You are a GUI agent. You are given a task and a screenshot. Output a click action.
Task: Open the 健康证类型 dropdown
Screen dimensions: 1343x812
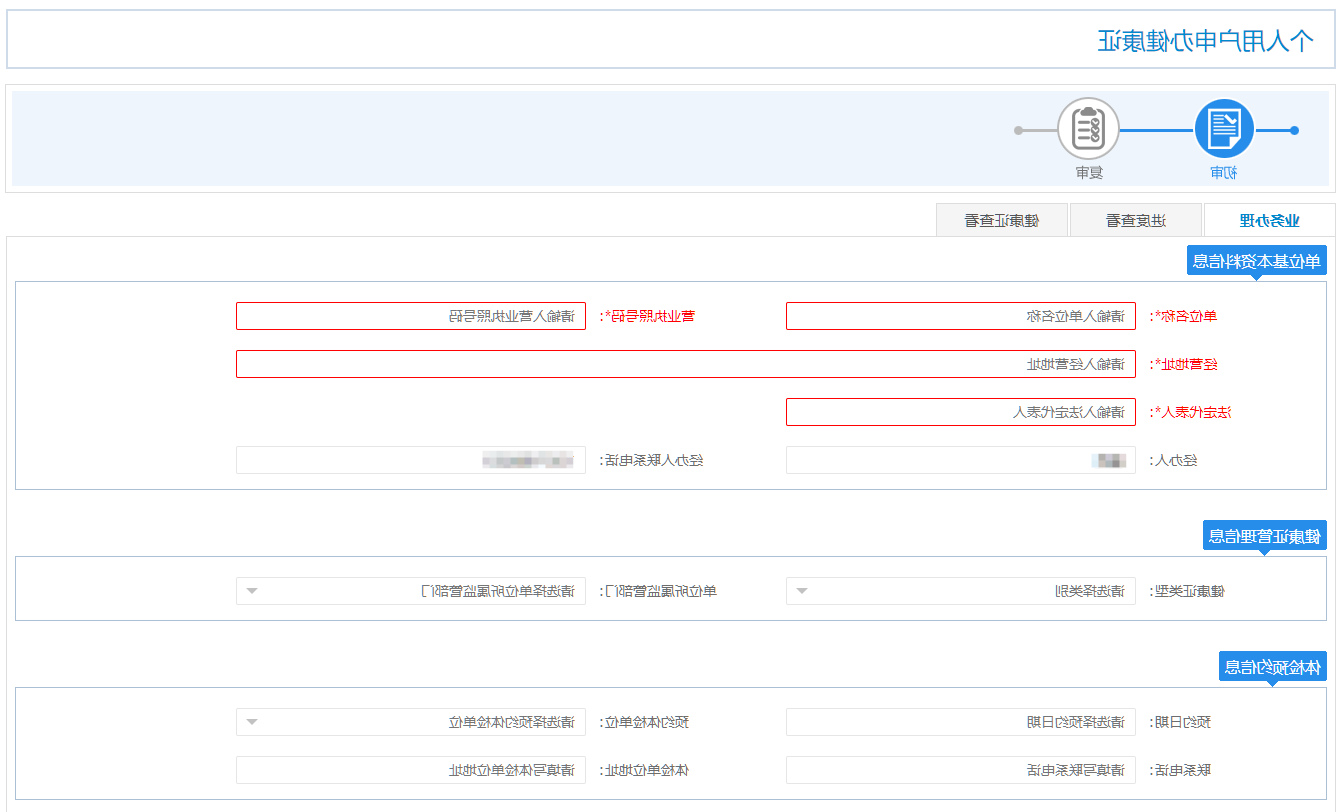coord(961,591)
